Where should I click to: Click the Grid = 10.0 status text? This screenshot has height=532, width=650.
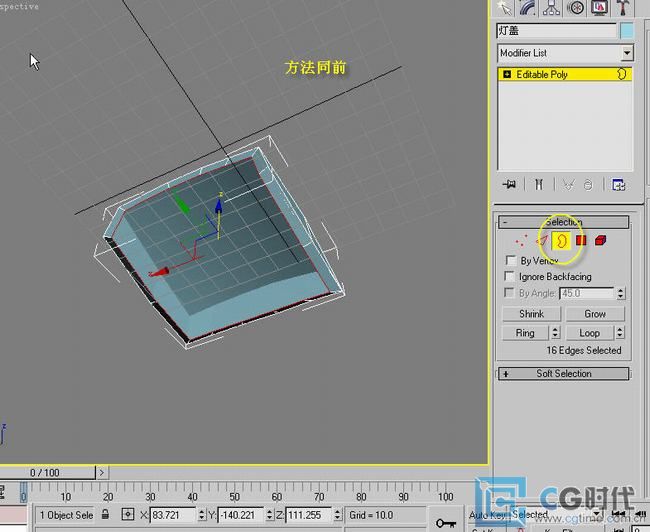(x=371, y=515)
